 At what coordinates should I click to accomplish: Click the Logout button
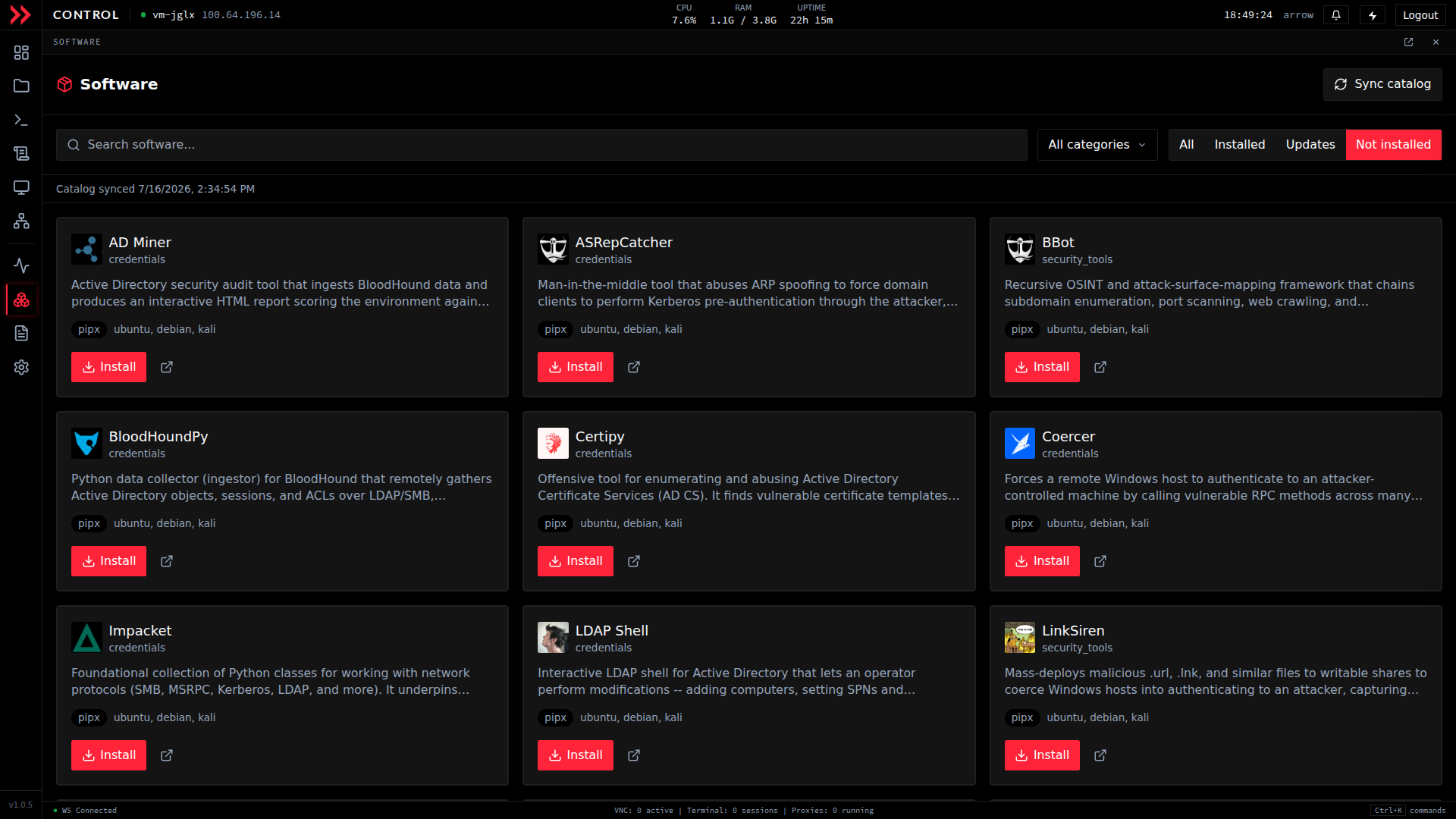1420,15
